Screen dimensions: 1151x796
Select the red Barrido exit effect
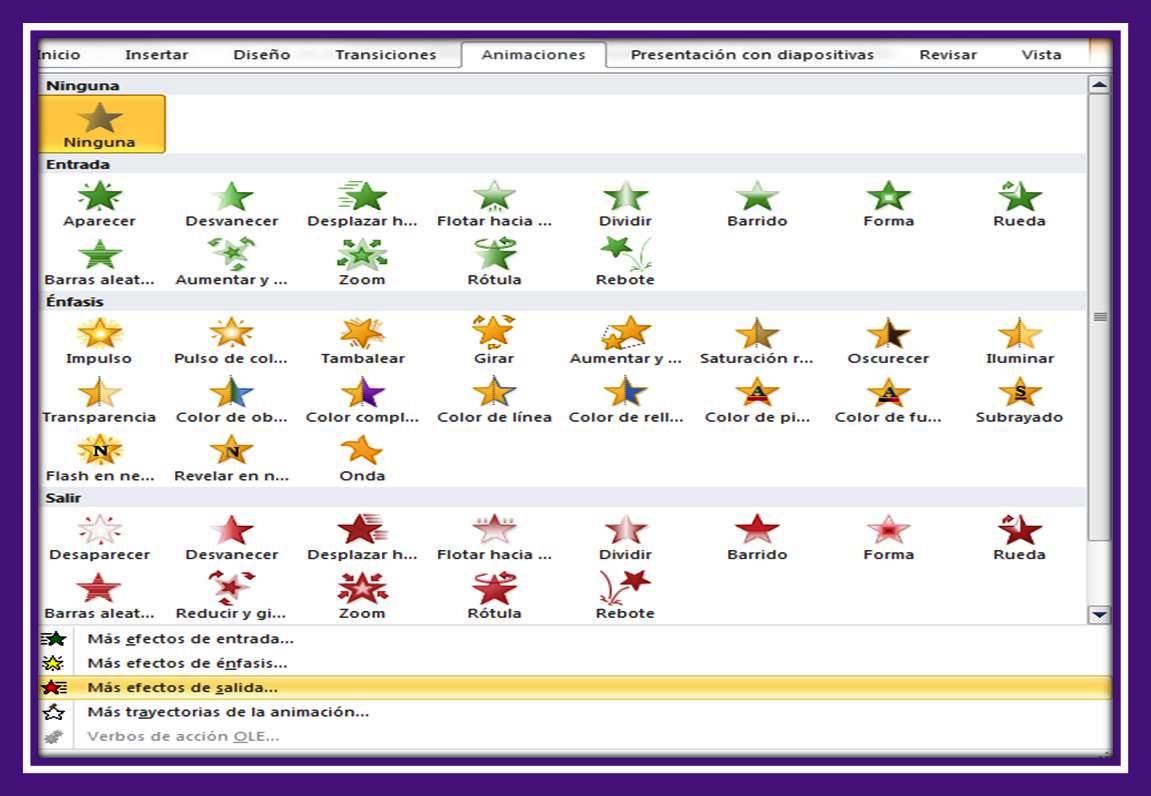[x=757, y=538]
